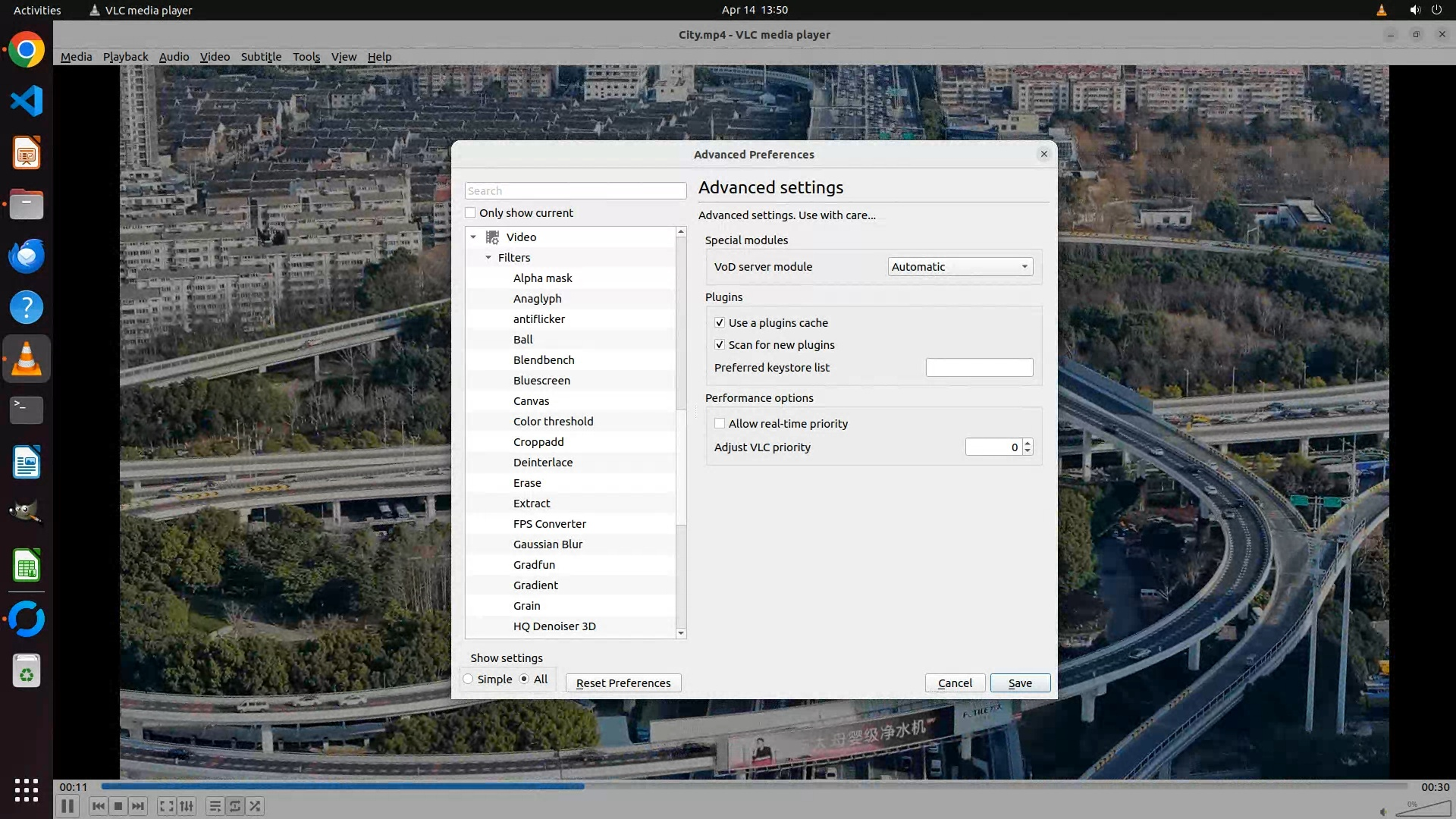1456x819 pixels.
Task: Toggle loop repeat mode icon
Action: coord(235,806)
